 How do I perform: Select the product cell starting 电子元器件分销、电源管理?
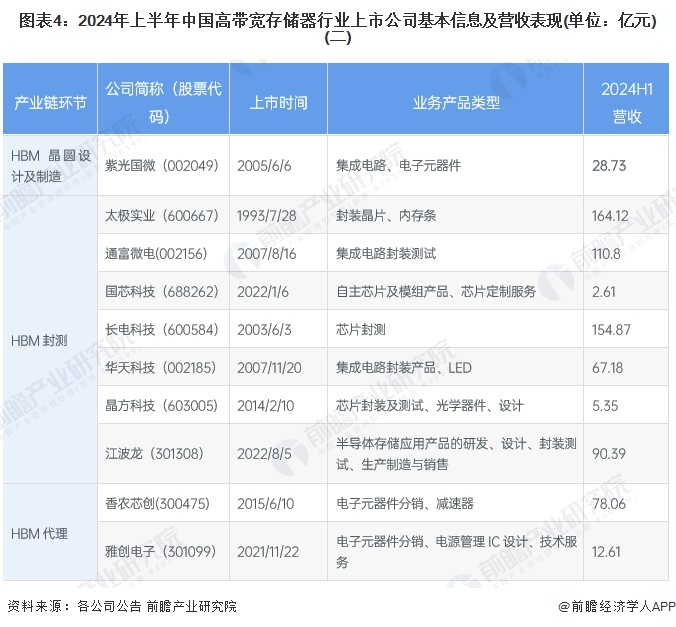456,552
